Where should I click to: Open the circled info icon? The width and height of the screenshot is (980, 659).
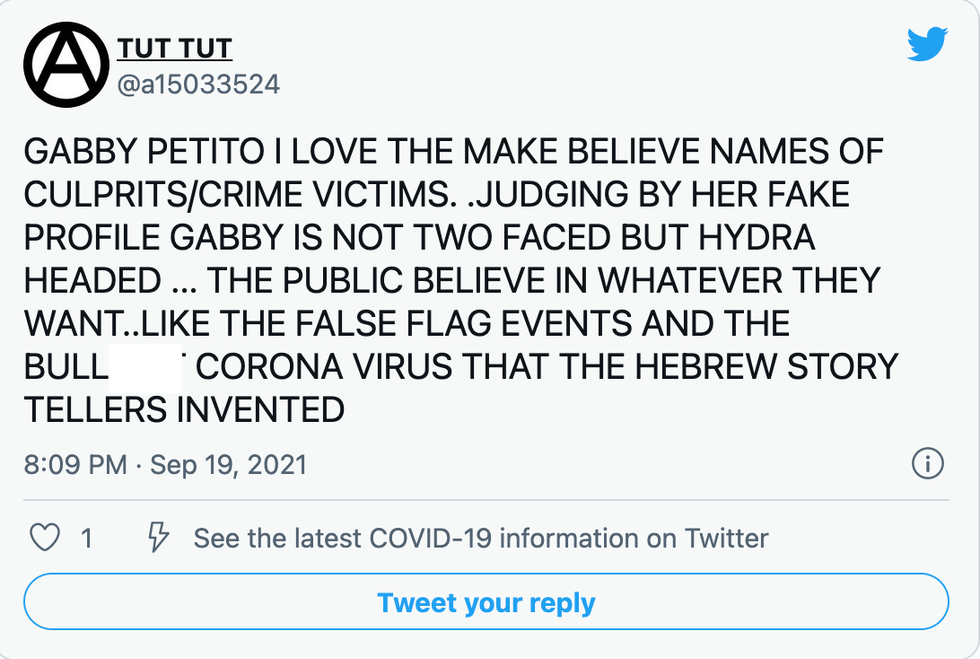coord(928,464)
